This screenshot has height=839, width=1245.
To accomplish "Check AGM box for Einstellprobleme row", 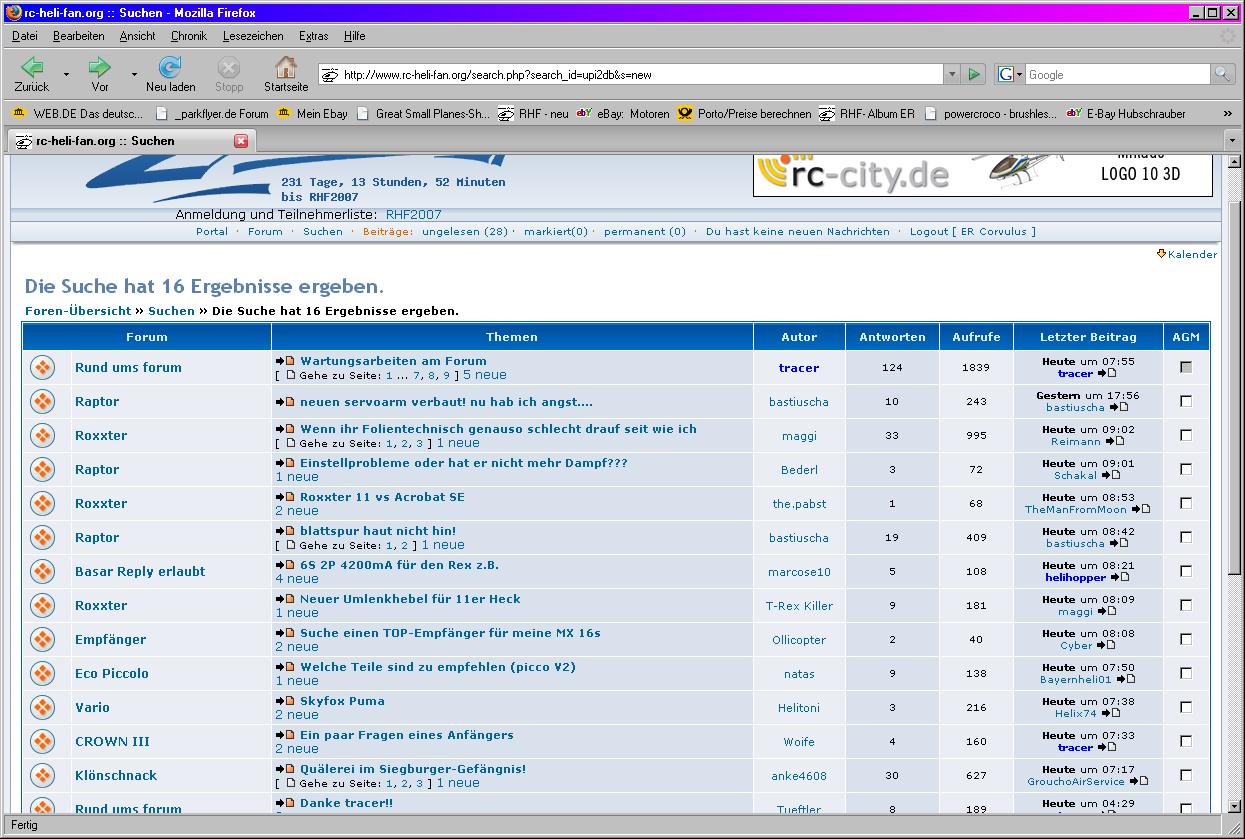I will pyautogui.click(x=1186, y=469).
